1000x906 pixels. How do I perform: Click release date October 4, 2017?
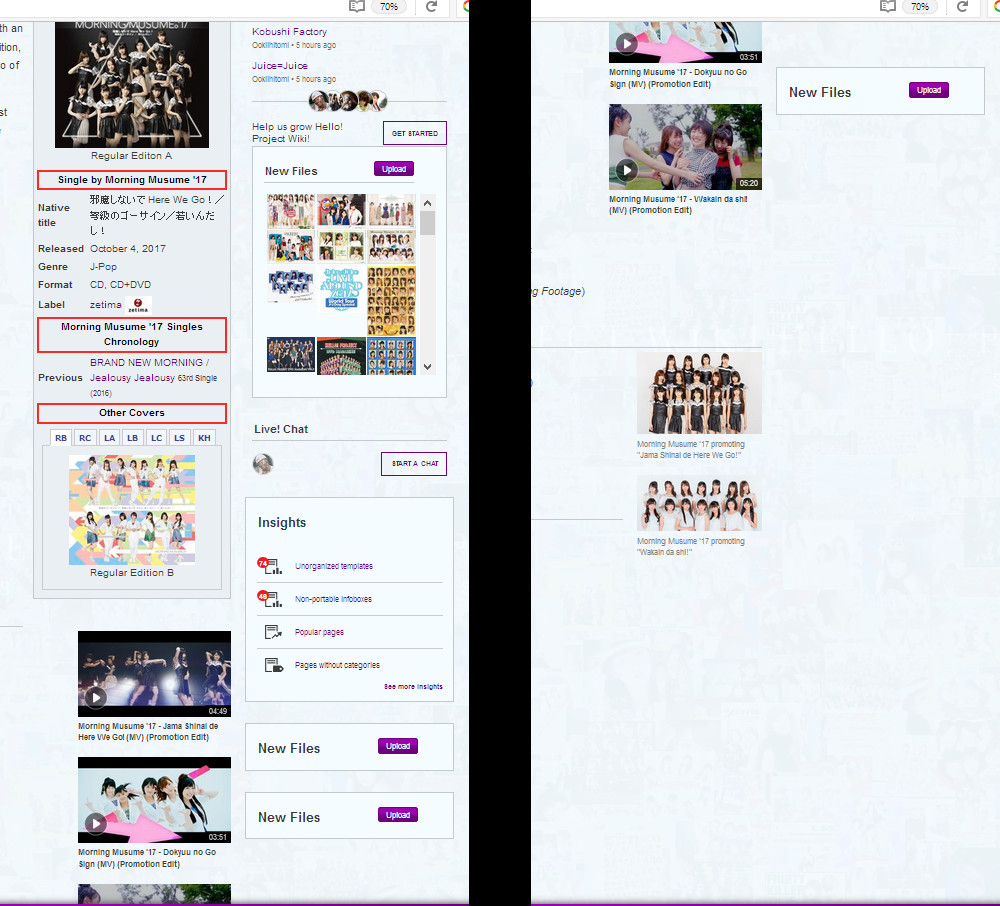tap(128, 249)
